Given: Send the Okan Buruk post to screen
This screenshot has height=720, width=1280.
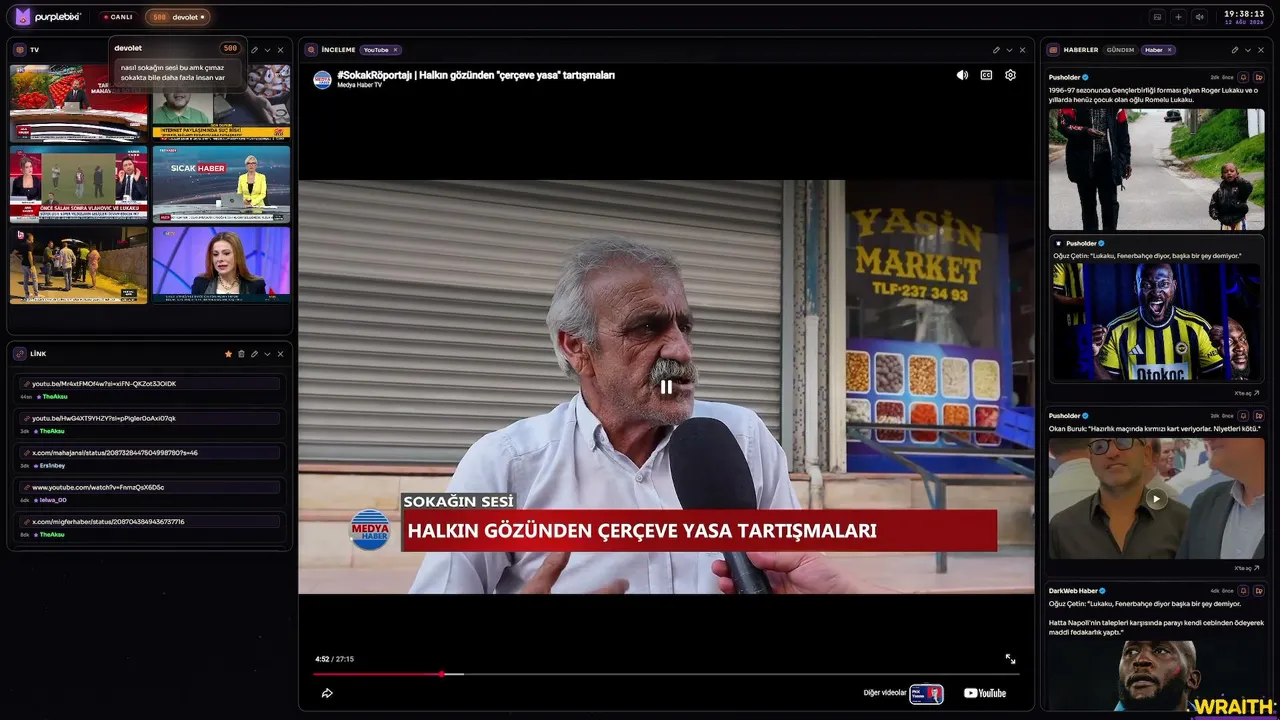Looking at the screenshot, I should 1259,415.
